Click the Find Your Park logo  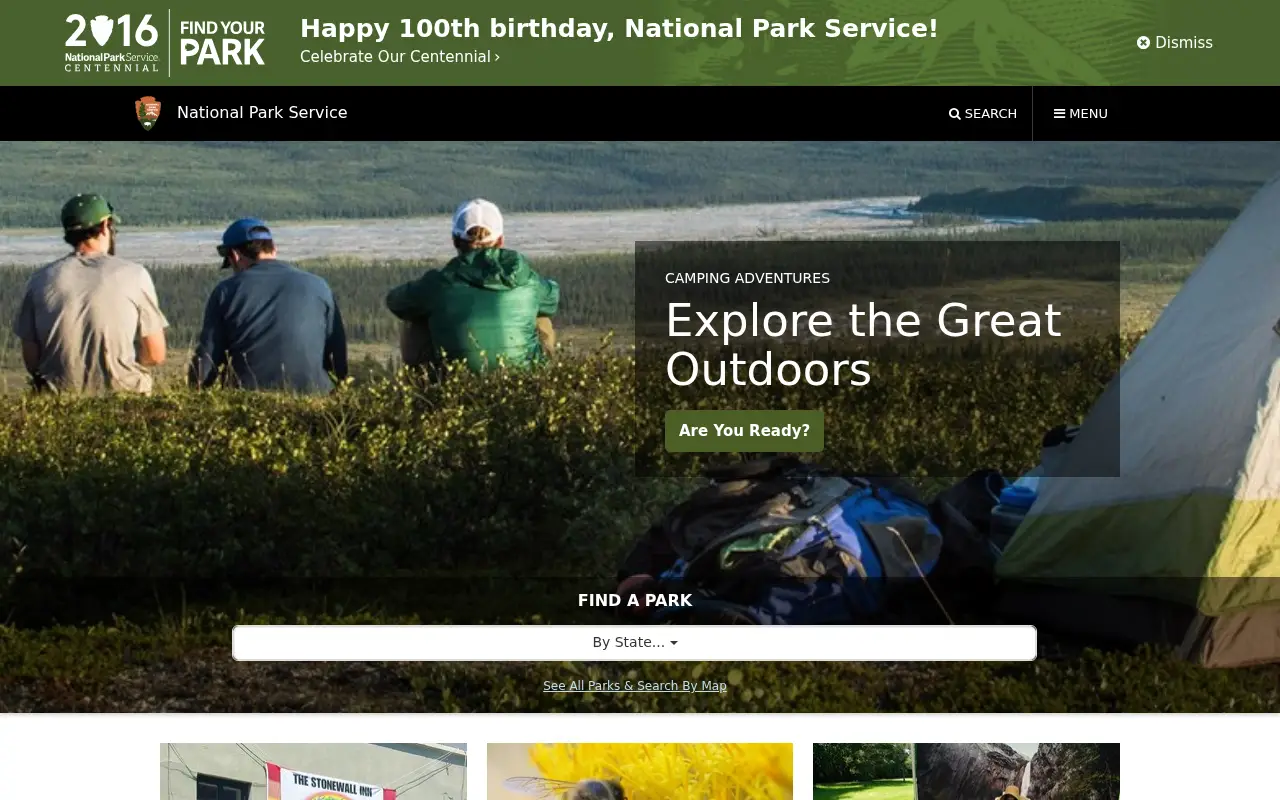[222, 43]
